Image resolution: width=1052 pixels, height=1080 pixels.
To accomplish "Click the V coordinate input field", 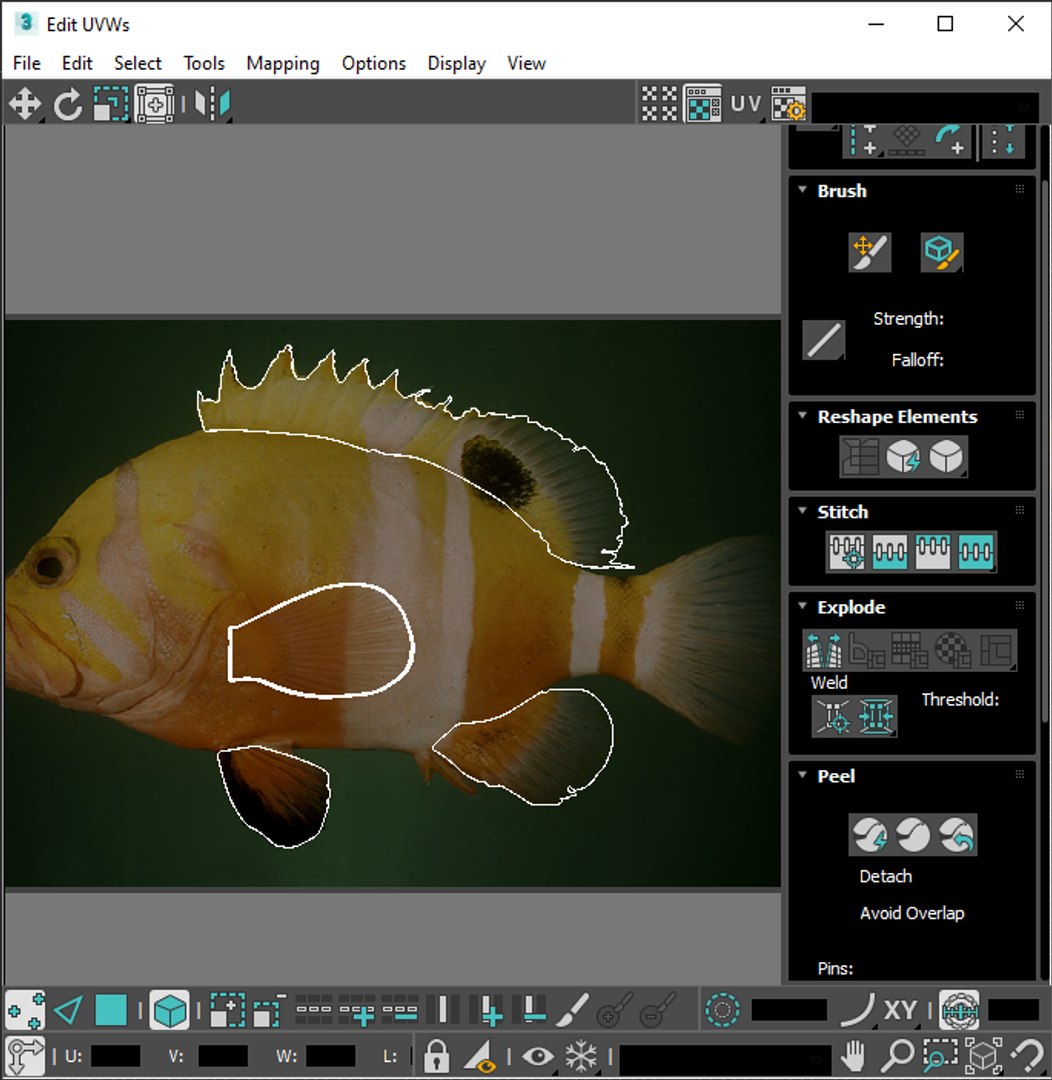I will coord(223,1055).
